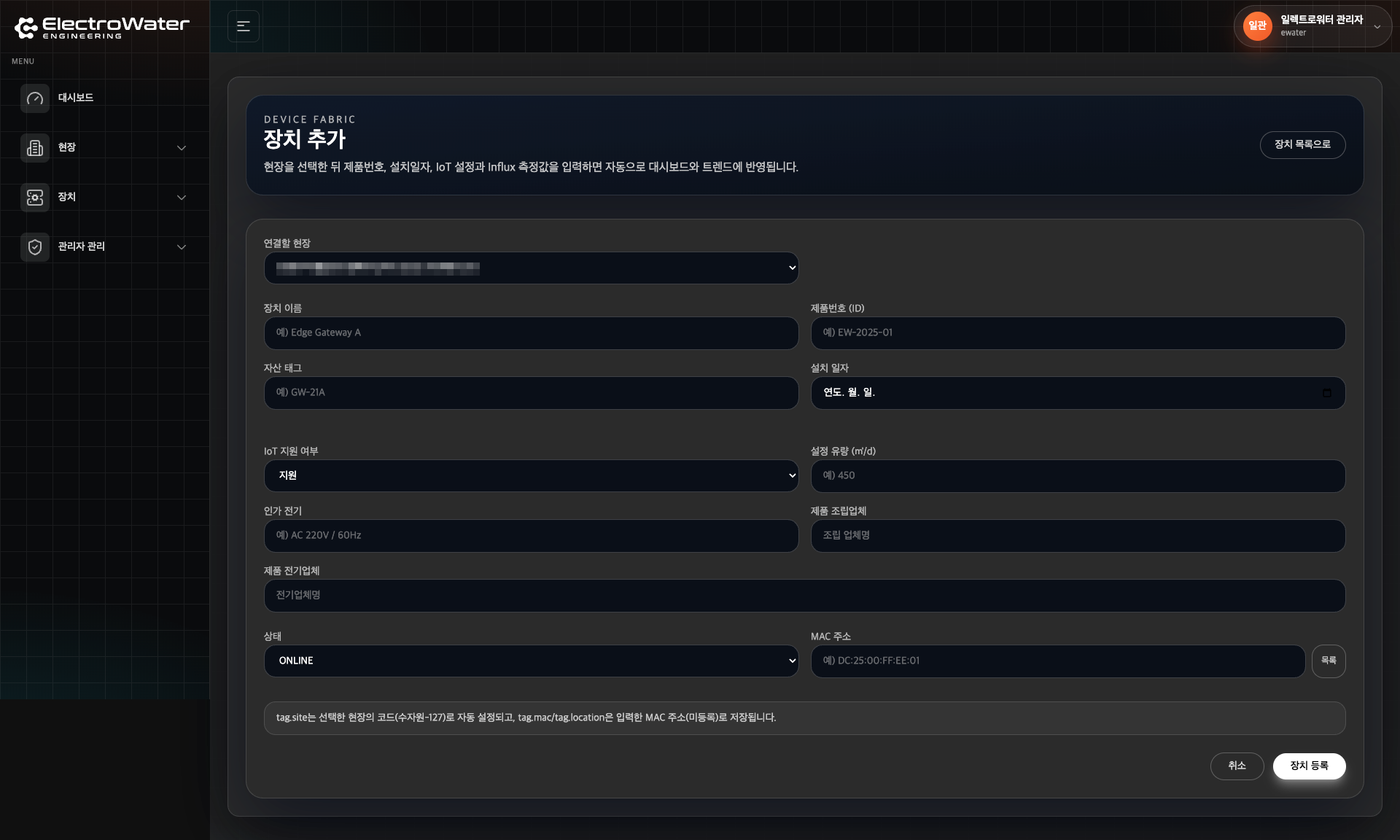
Task: Open the IoT 지원 여부 dropdown
Action: coord(531,475)
